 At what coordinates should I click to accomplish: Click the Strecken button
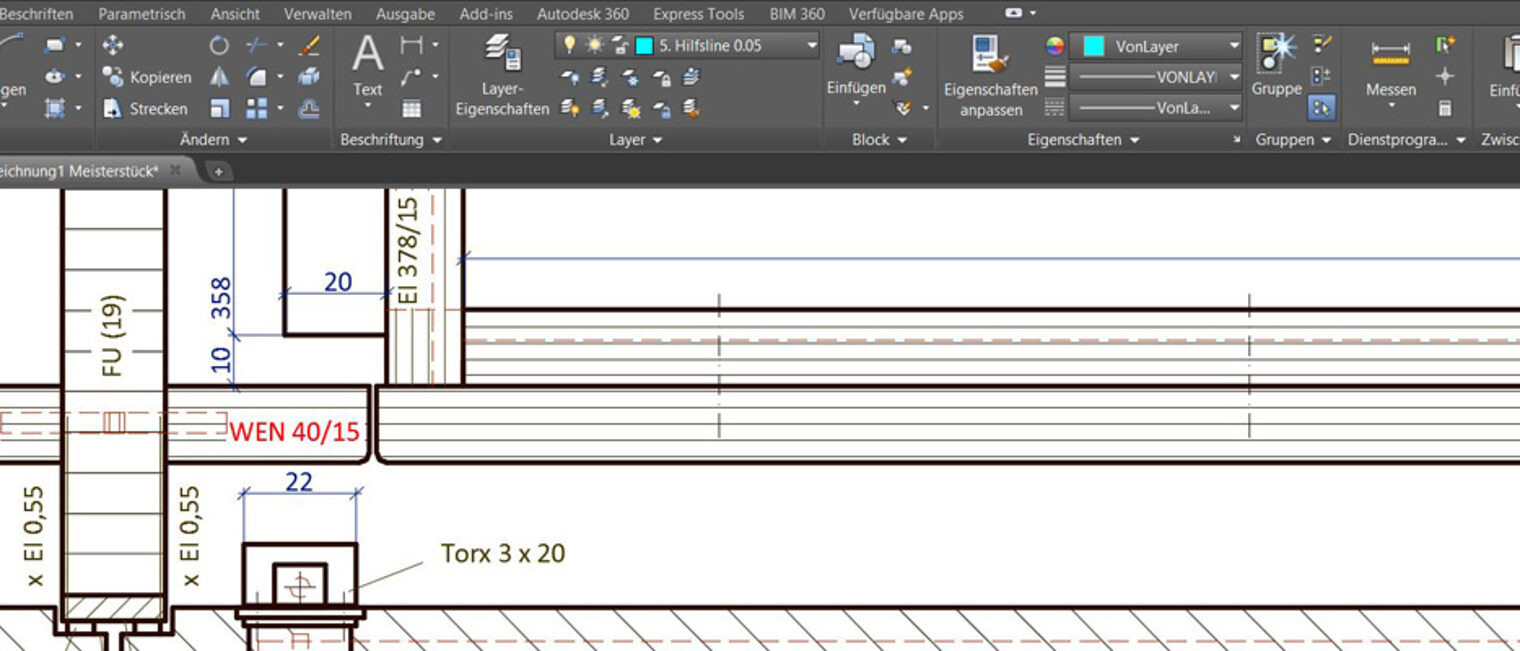click(x=146, y=109)
